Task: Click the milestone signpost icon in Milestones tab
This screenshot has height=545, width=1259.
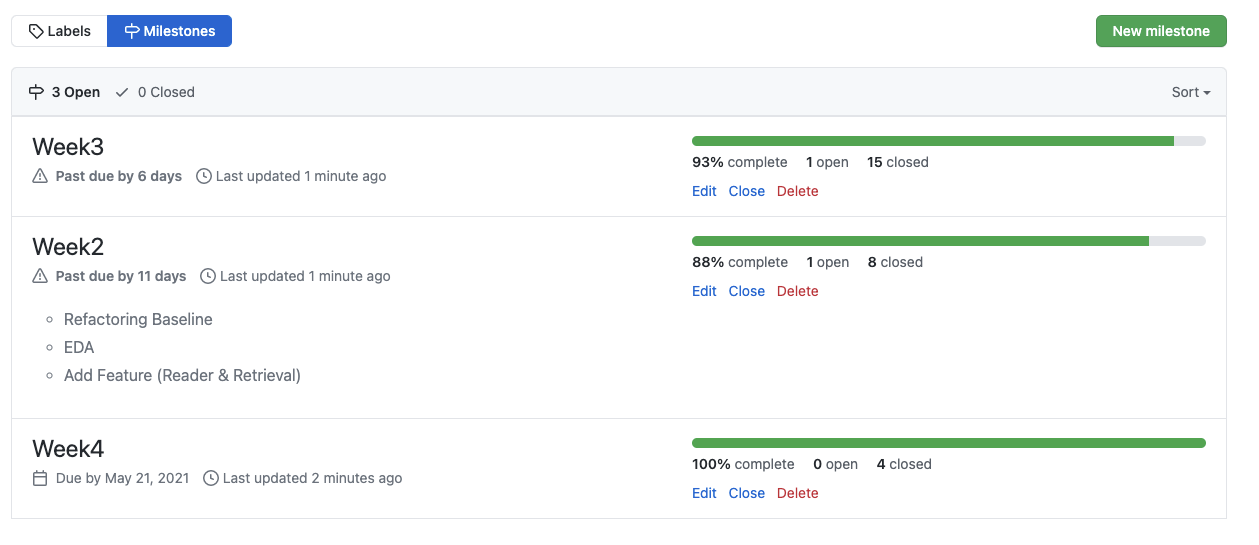Action: (x=131, y=31)
